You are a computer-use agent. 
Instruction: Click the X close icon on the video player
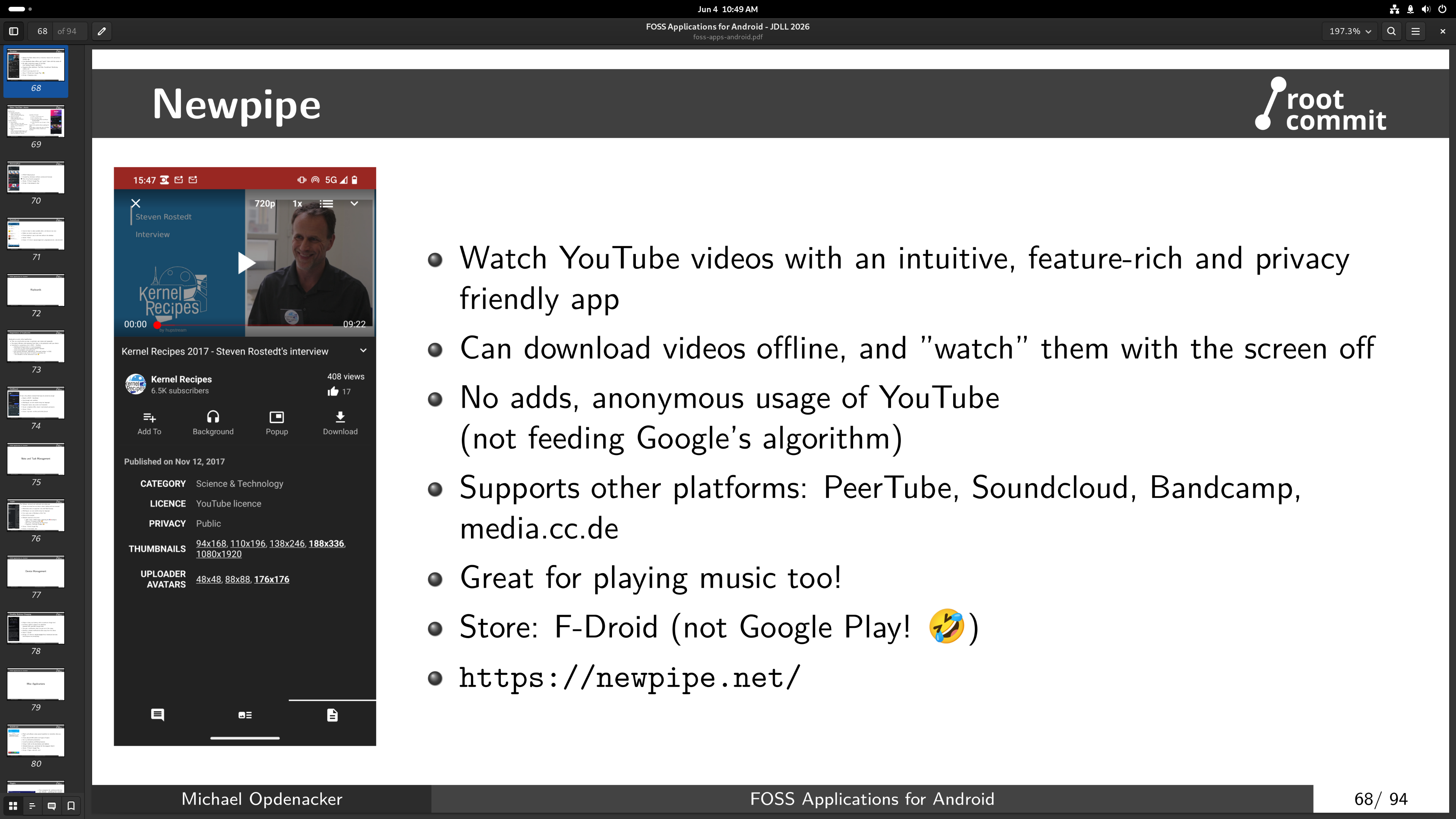pos(136,203)
